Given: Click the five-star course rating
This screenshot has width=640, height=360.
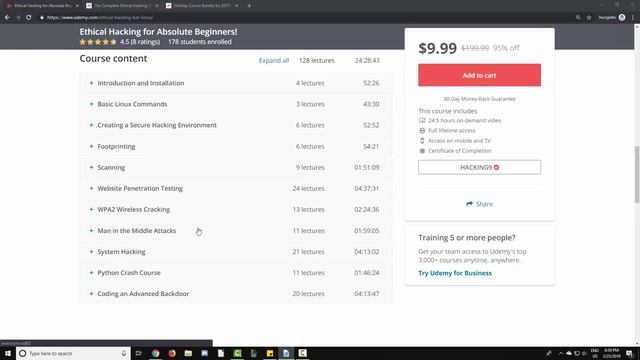Looking at the screenshot, I should click(98, 42).
